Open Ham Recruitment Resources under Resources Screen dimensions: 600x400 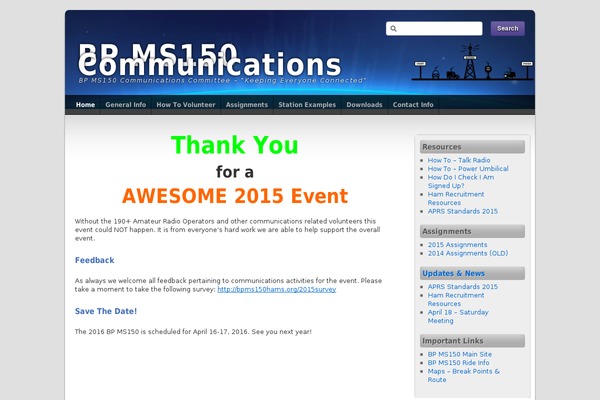[456, 198]
